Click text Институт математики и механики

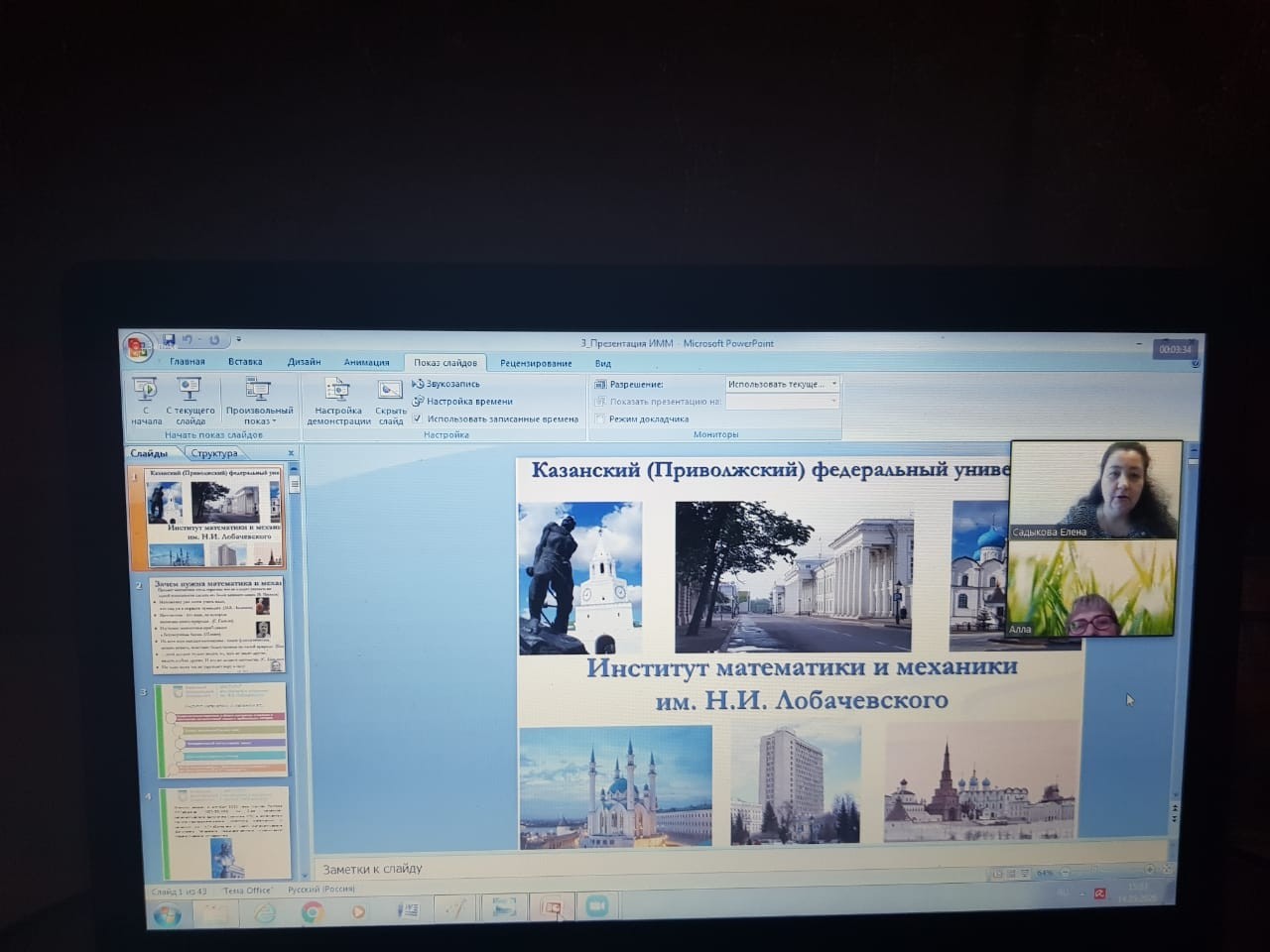point(802,667)
